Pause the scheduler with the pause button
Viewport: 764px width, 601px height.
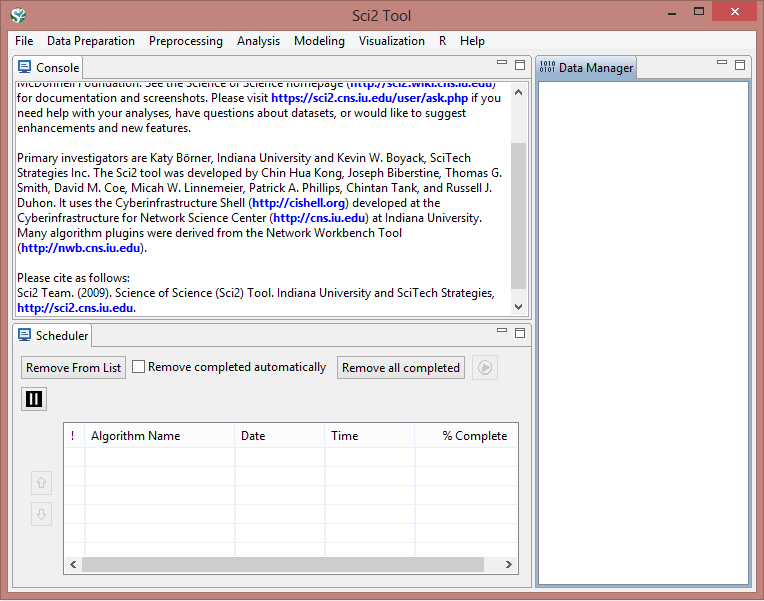(x=34, y=399)
